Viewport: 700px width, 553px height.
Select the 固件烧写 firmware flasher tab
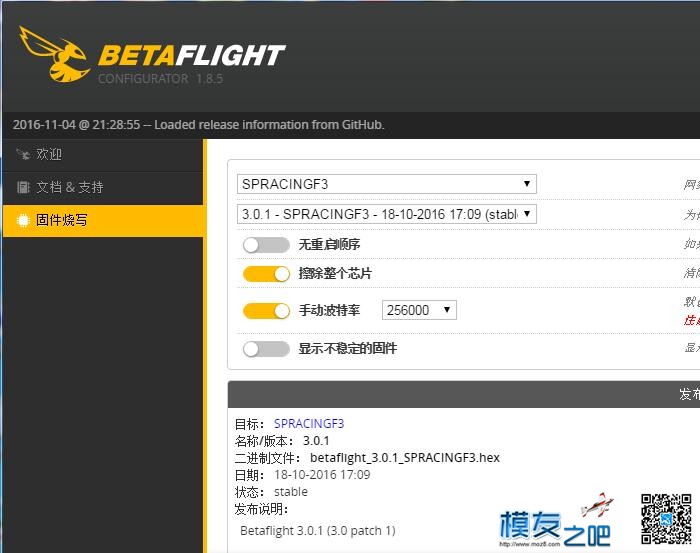103,220
